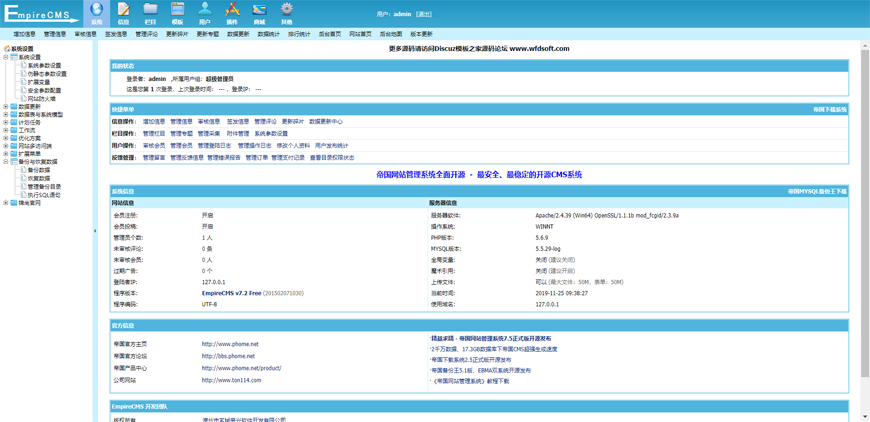This screenshot has width=870, height=422.
Task: Open 管理会员 in the quick menu
Action: click(181, 146)
